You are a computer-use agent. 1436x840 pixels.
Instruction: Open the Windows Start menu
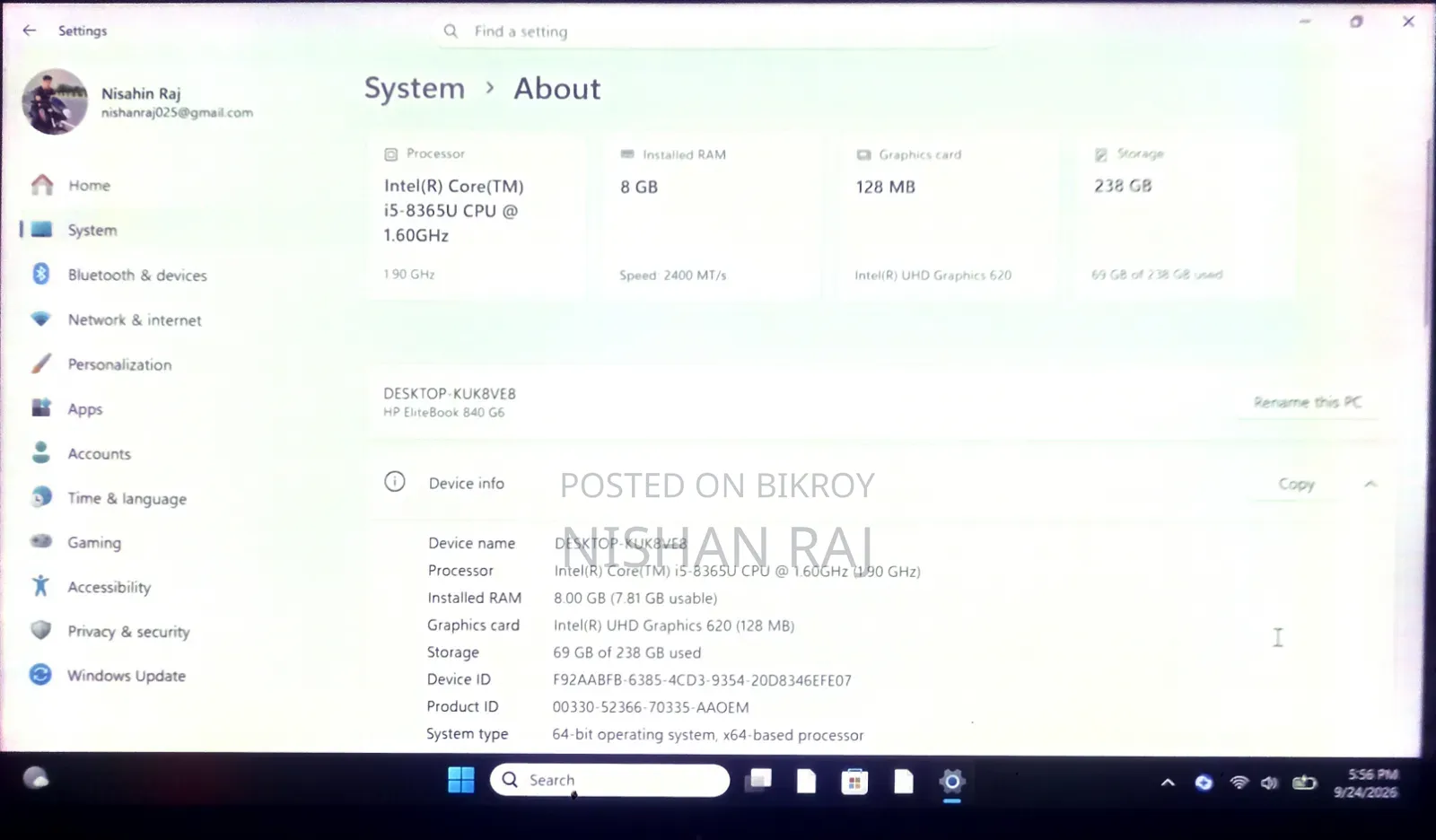tap(461, 780)
